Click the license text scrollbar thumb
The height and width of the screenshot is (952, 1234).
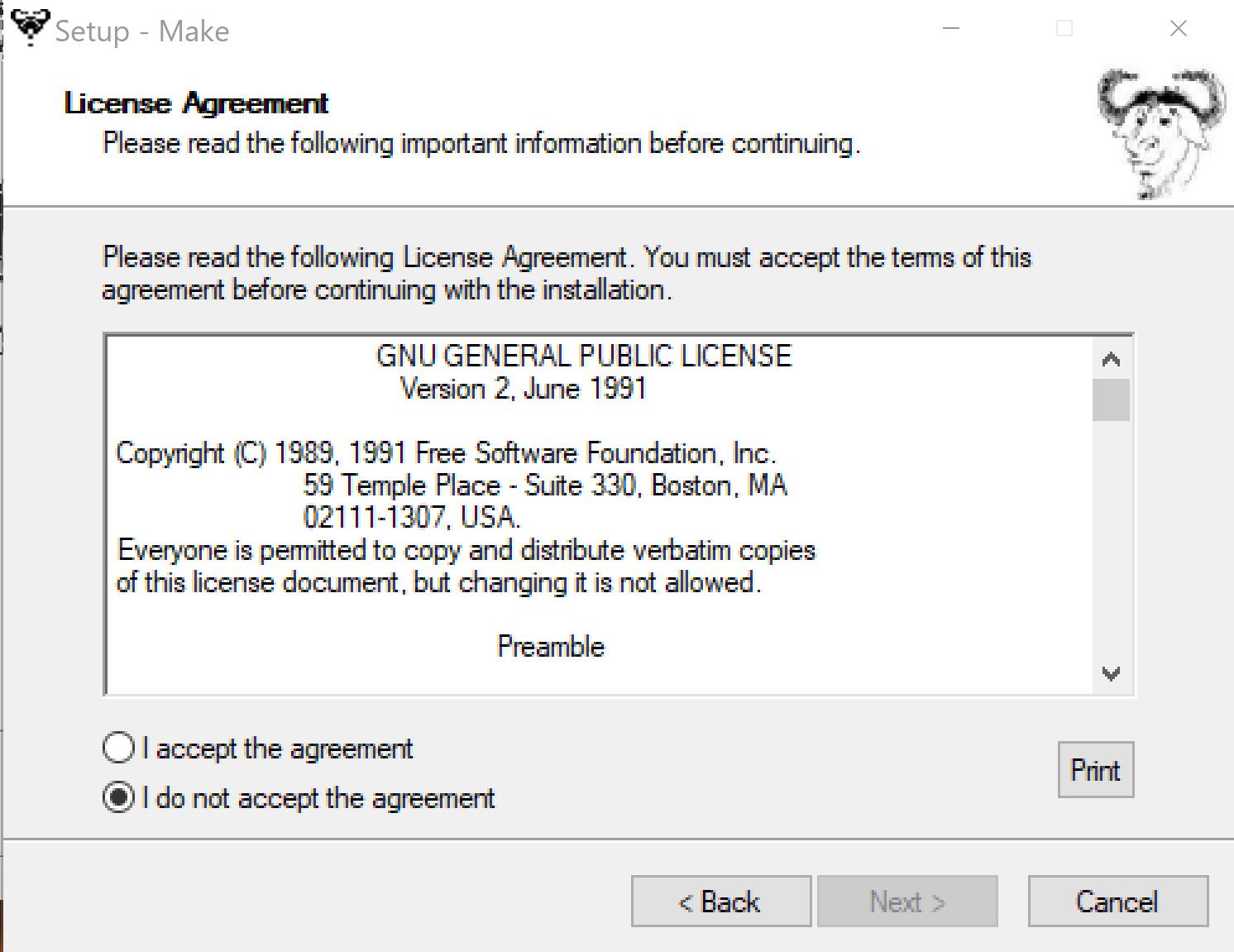point(1111,399)
